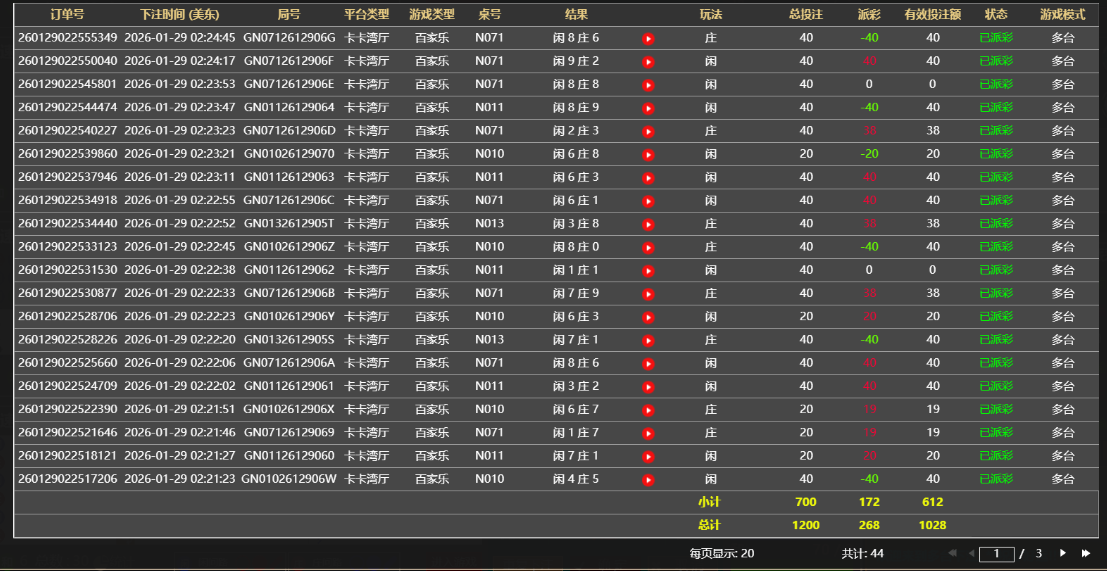Go to the previous page arrow
The height and width of the screenshot is (571, 1107).
(x=969, y=553)
